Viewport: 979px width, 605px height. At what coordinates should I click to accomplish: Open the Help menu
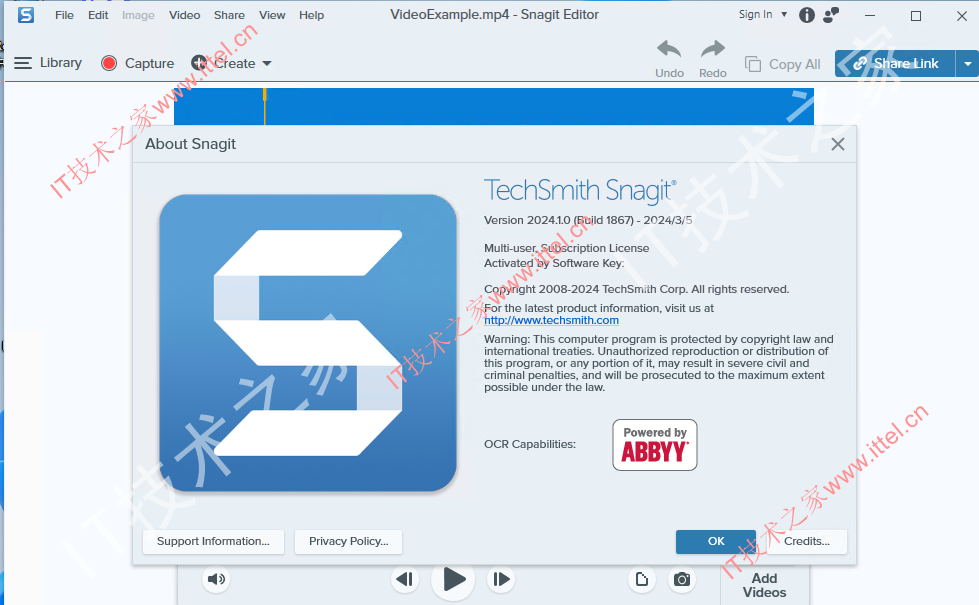[312, 15]
